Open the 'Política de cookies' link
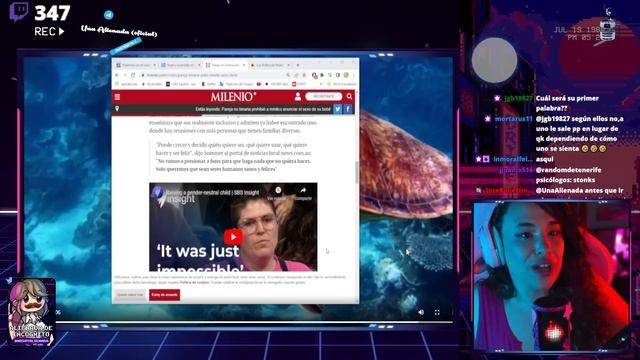 [194, 282]
